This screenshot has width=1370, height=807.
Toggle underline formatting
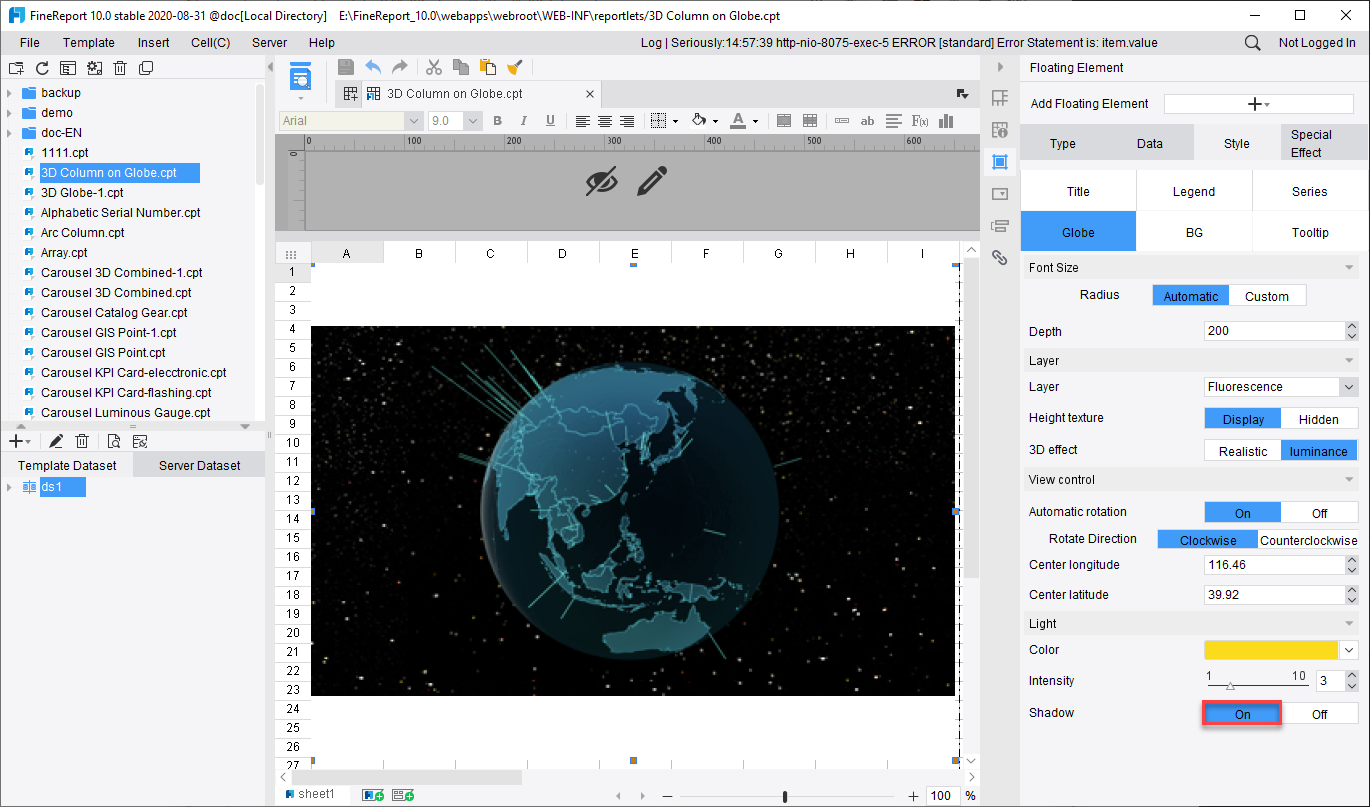(550, 121)
